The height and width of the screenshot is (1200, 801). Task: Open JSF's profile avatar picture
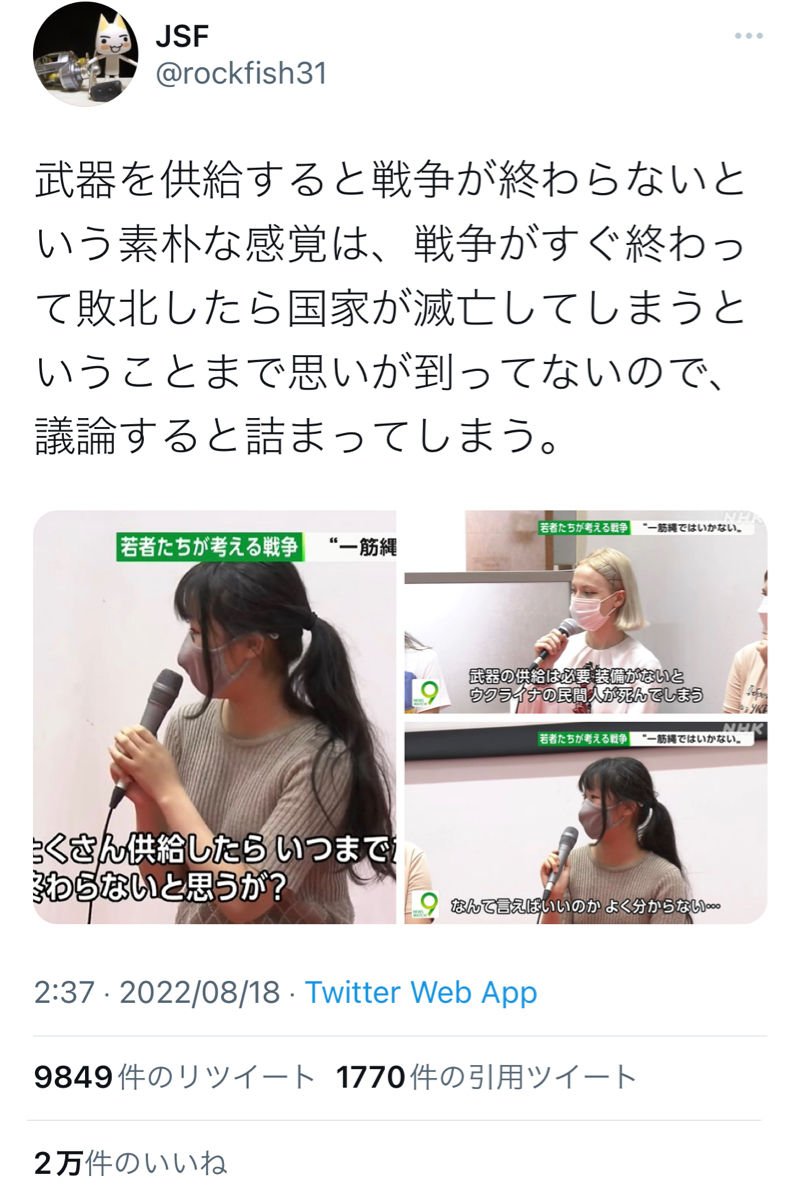(x=84, y=55)
